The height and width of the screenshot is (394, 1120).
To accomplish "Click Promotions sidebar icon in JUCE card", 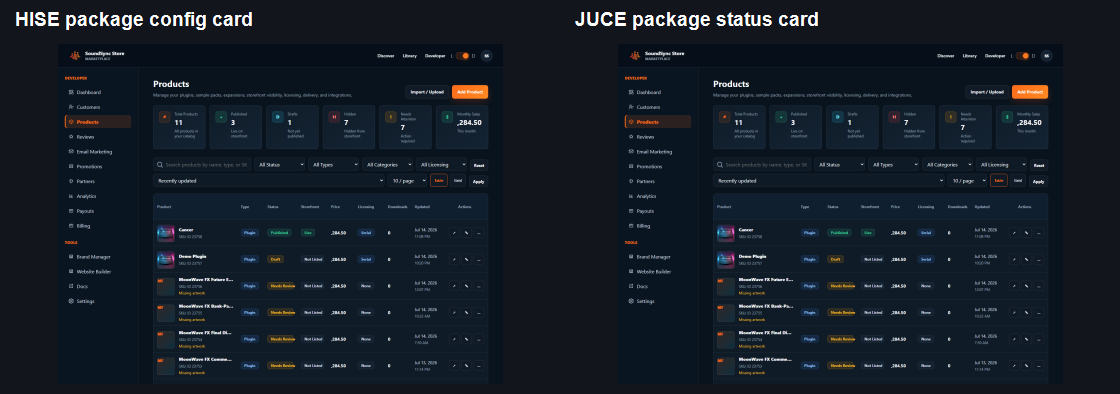I will (x=631, y=166).
